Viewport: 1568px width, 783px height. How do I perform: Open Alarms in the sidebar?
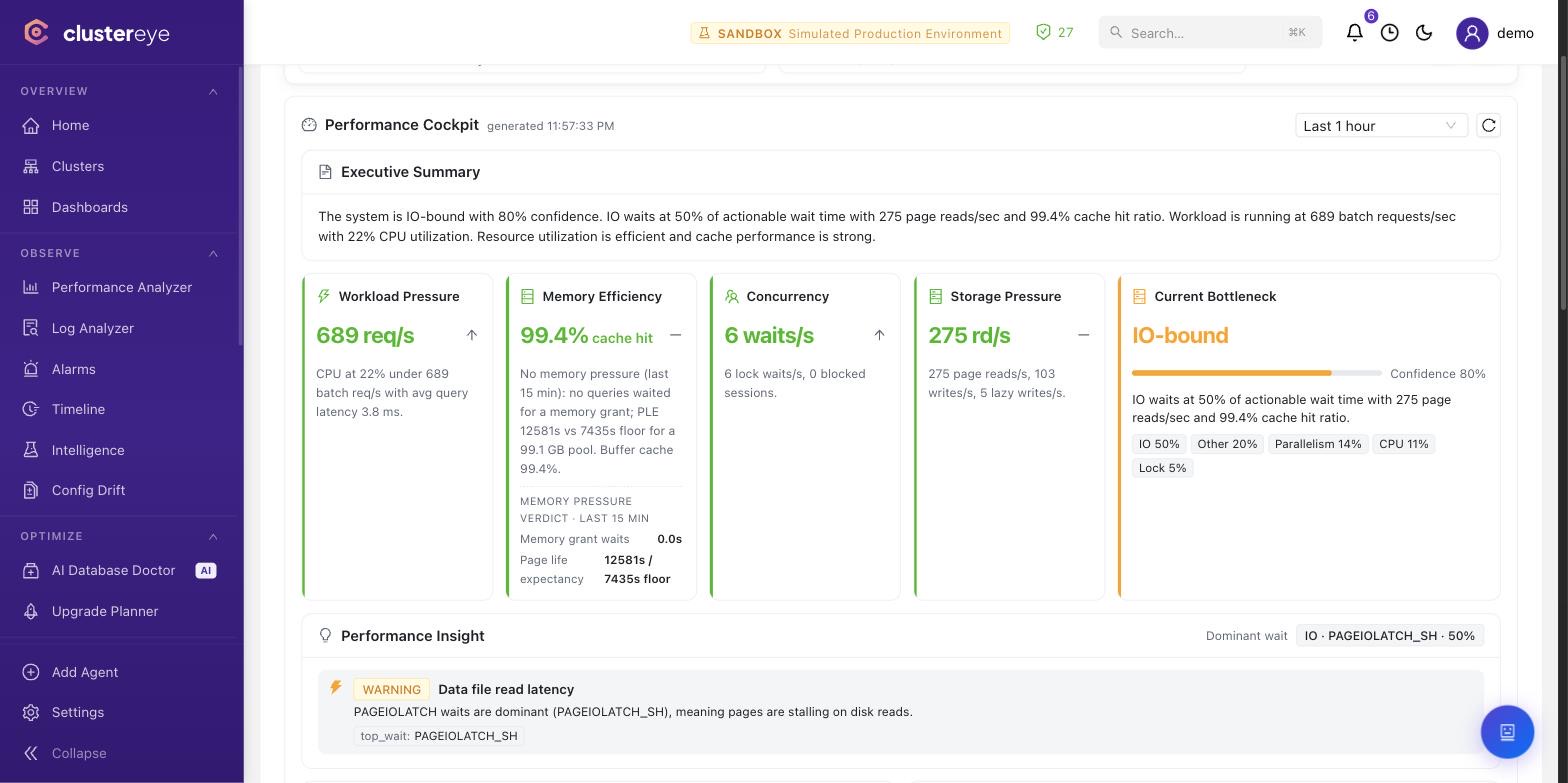120,369
